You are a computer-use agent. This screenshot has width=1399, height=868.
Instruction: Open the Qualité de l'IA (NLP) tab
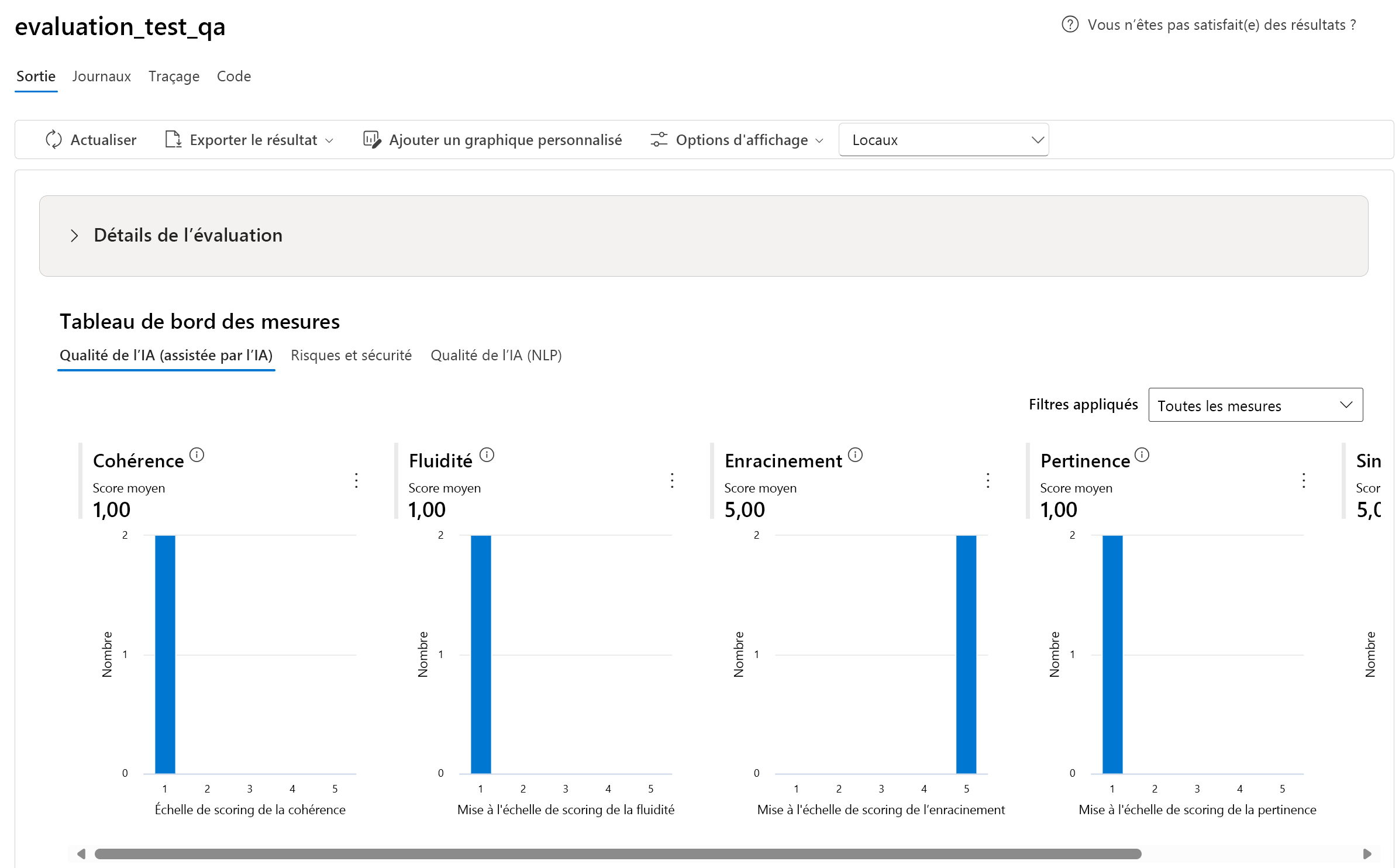(496, 355)
